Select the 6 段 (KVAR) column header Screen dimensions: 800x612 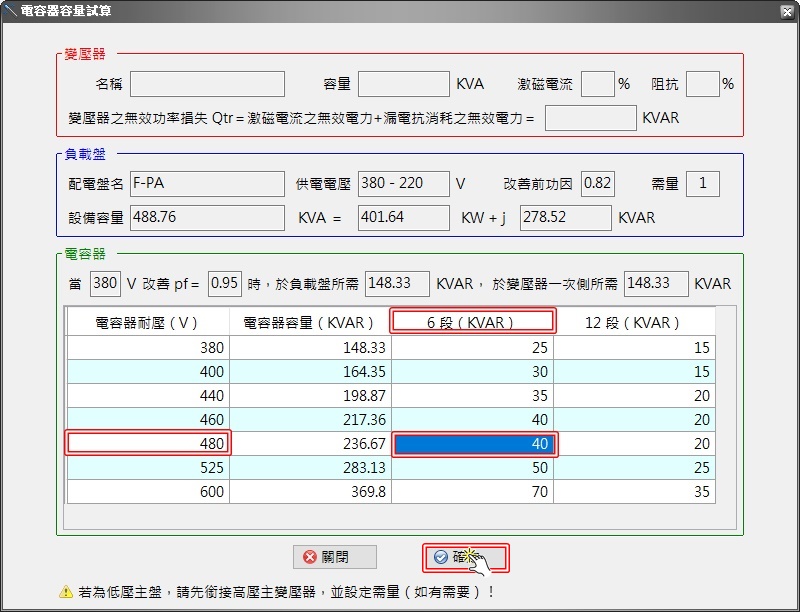[x=472, y=322]
